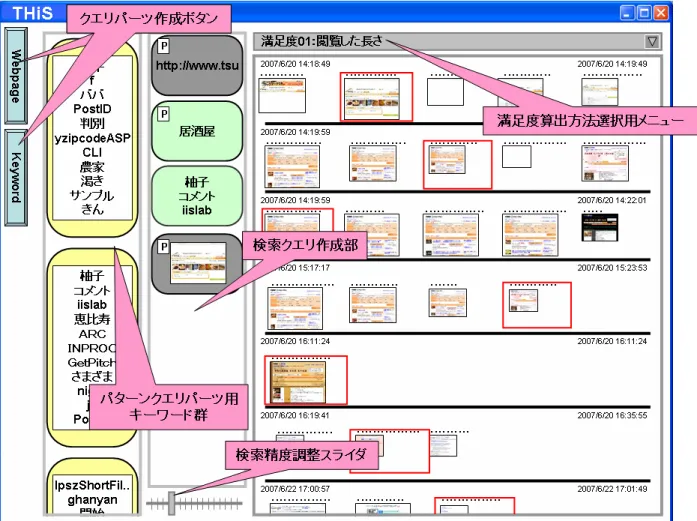Select keyword ARC
The width and height of the screenshot is (697, 521).
[x=92, y=334]
